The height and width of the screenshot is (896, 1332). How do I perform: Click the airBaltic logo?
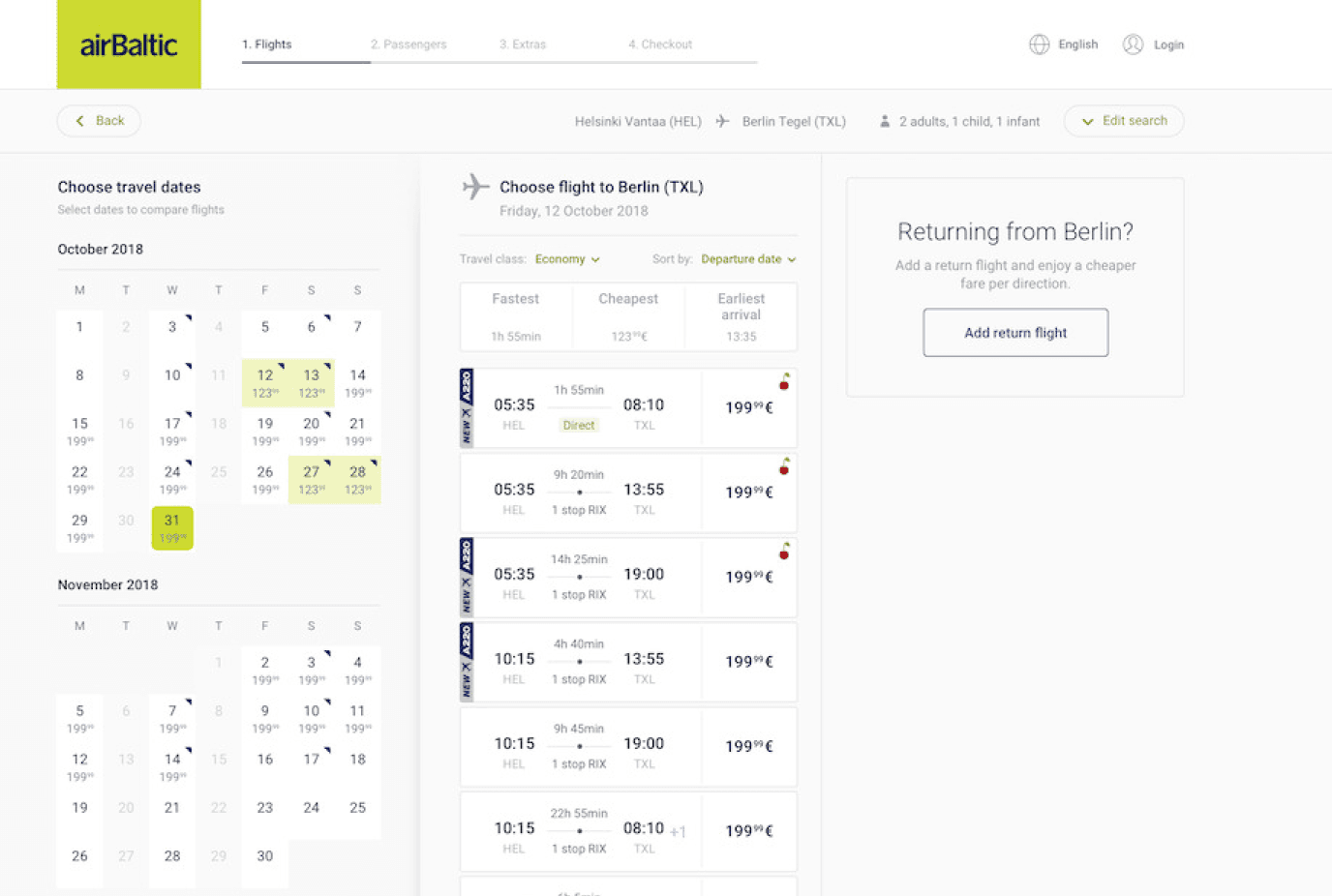pos(129,45)
